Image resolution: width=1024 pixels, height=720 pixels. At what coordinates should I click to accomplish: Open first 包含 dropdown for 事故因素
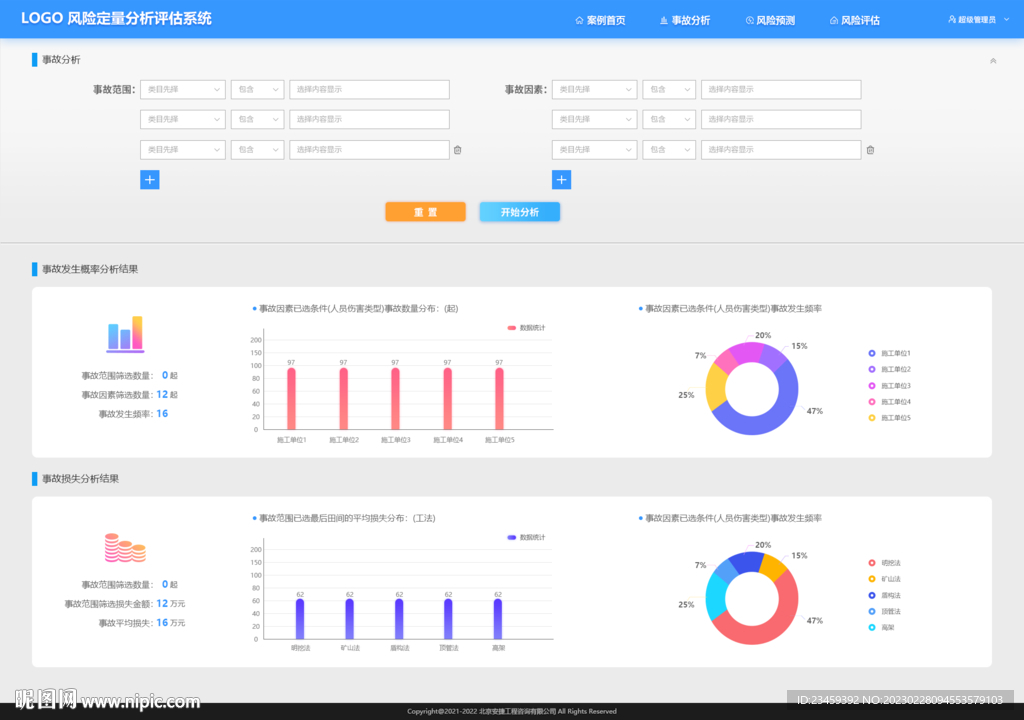tap(669, 89)
